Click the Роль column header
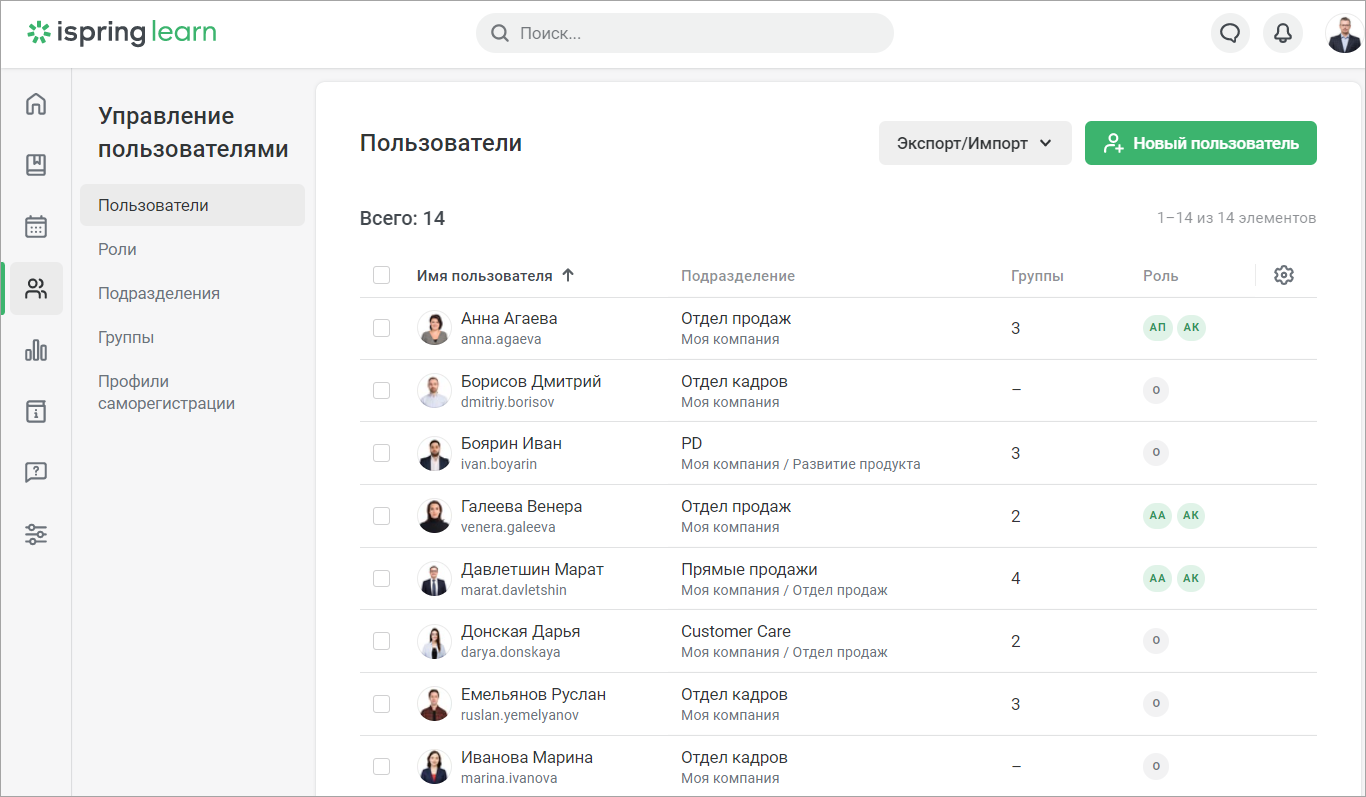 [1161, 275]
